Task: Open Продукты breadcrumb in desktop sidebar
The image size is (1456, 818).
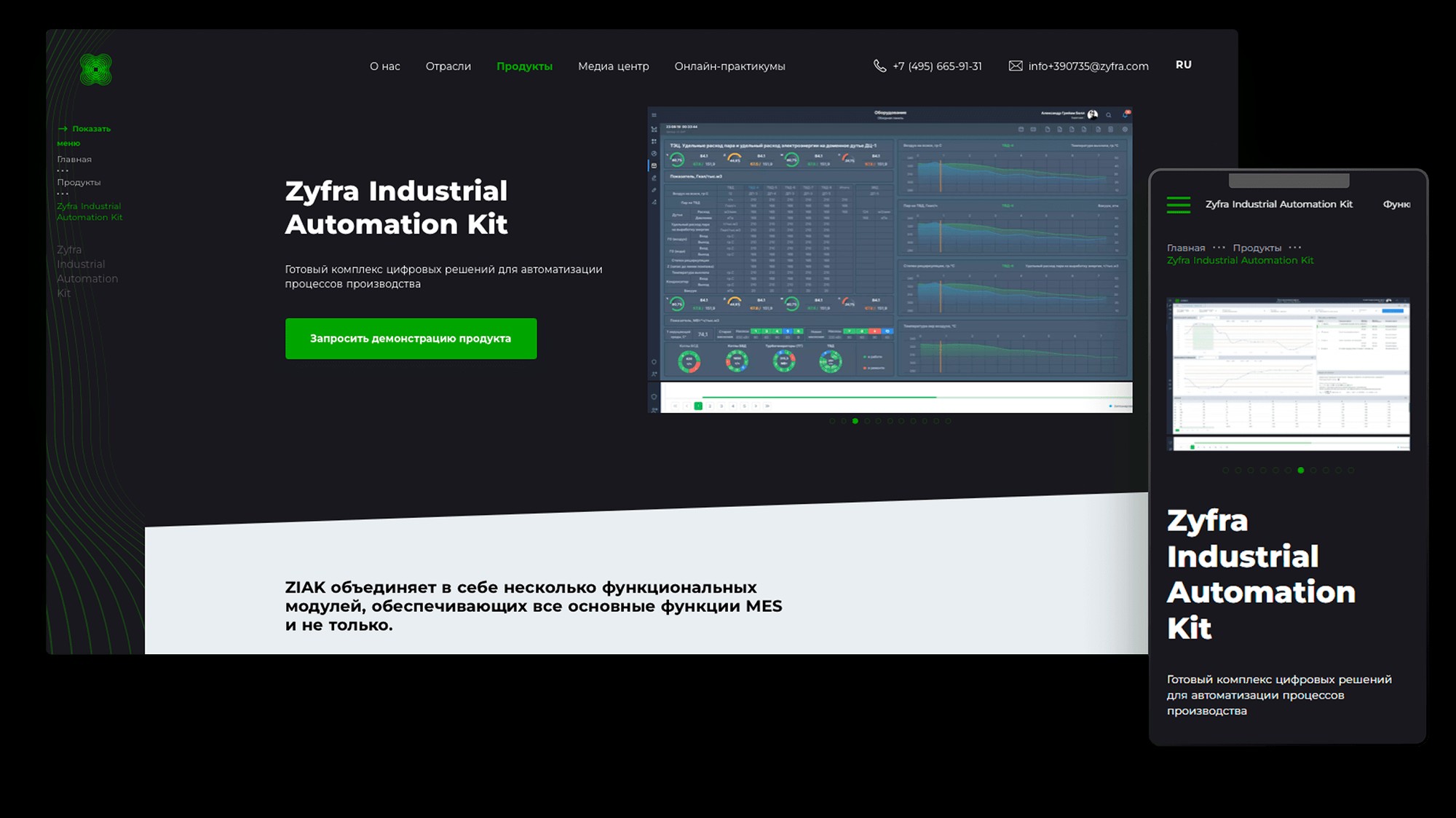Action: 79,182
